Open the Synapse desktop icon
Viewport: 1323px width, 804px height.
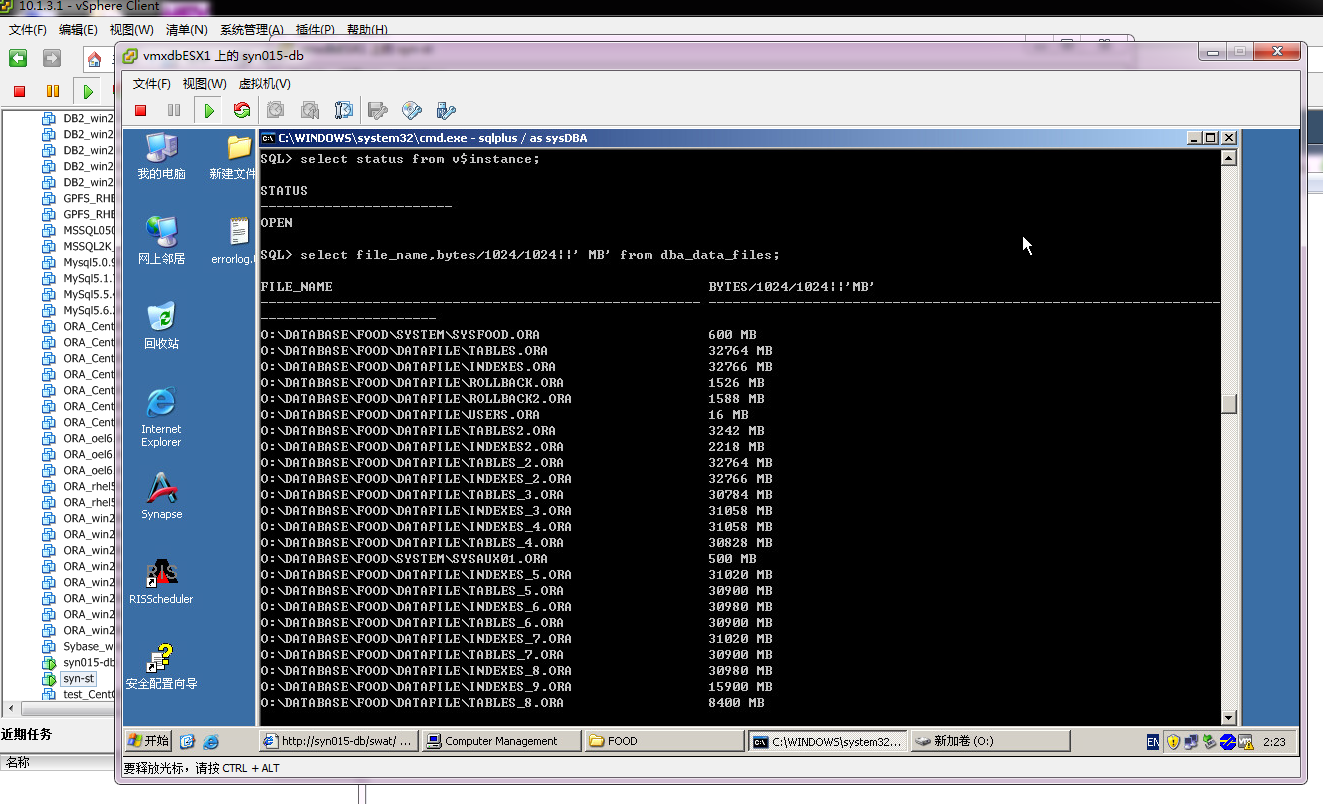(x=161, y=497)
